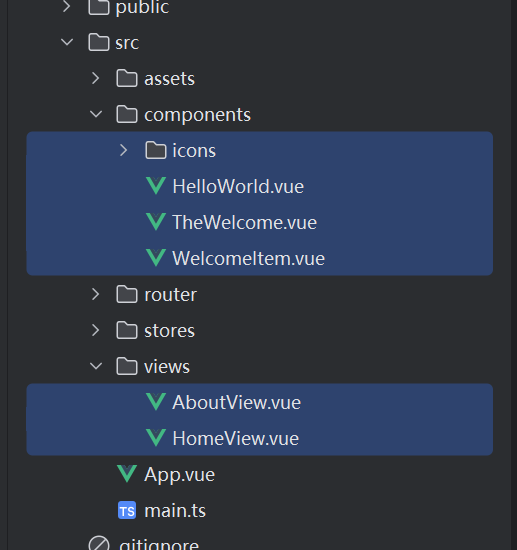Select the HomeView.vue file name
The width and height of the screenshot is (517, 550).
(236, 438)
